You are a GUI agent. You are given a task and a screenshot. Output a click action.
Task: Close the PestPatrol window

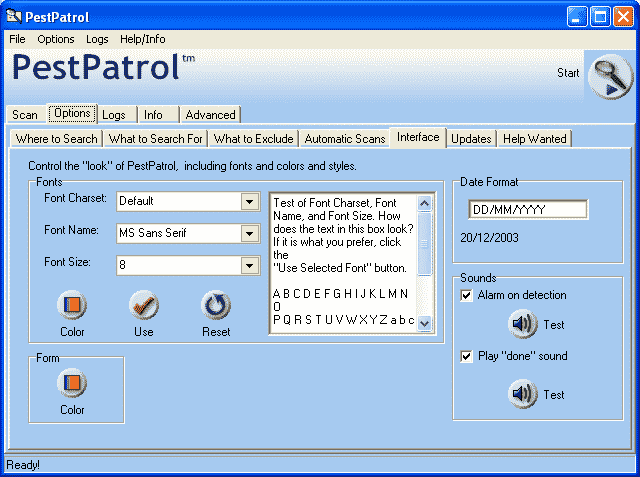[x=623, y=17]
